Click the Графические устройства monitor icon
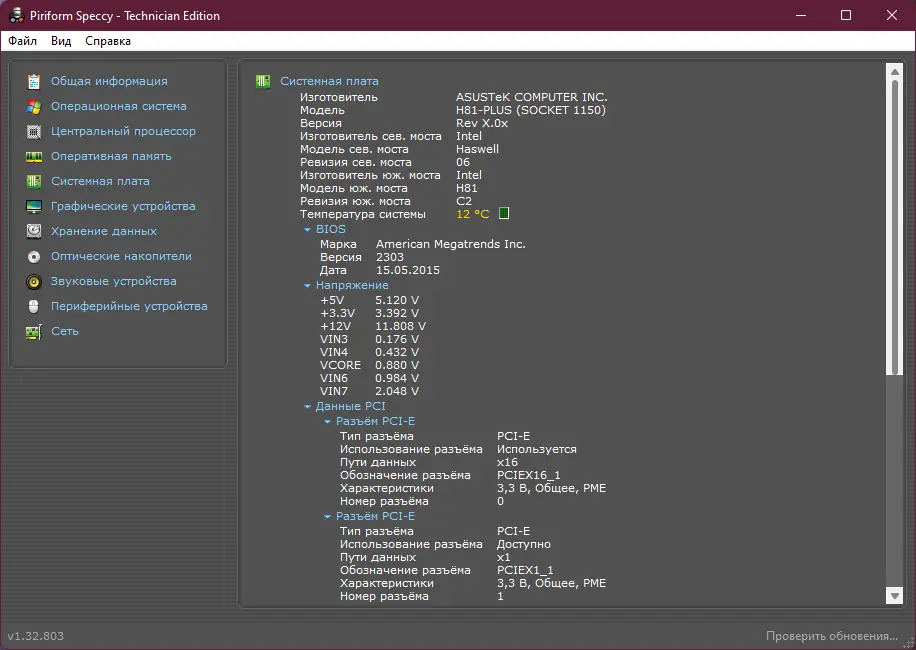916x650 pixels. point(34,207)
